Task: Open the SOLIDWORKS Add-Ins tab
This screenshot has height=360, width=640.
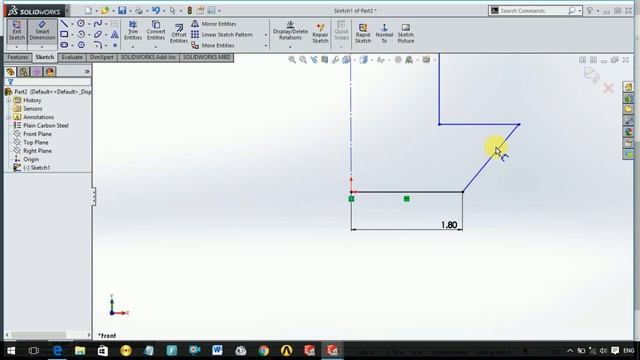Action: tap(148, 57)
